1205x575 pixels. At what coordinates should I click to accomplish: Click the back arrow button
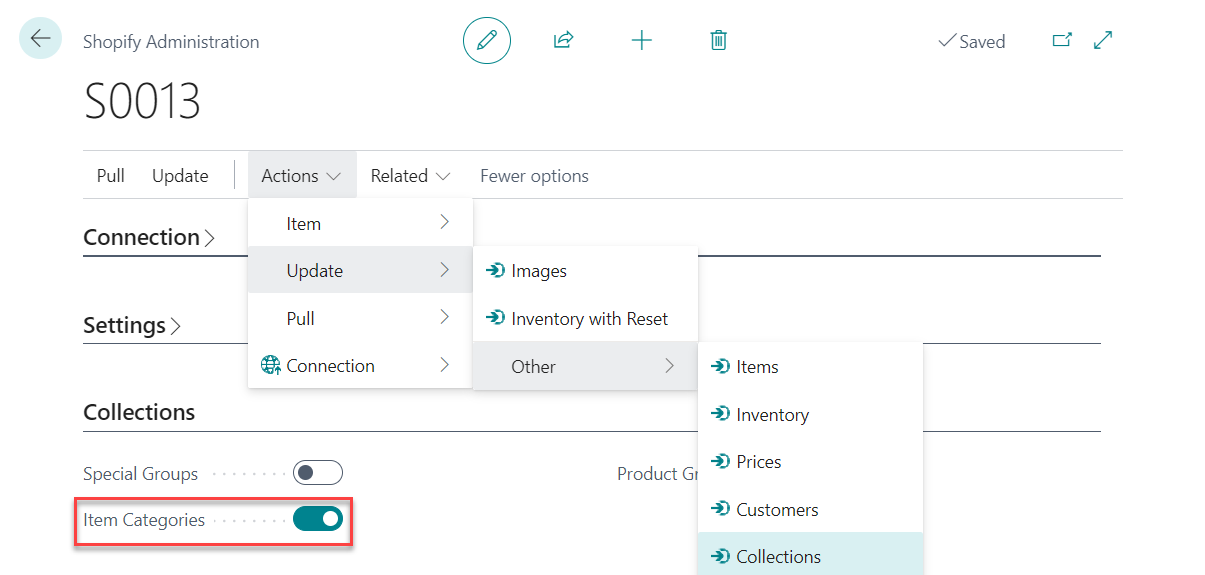click(40, 39)
